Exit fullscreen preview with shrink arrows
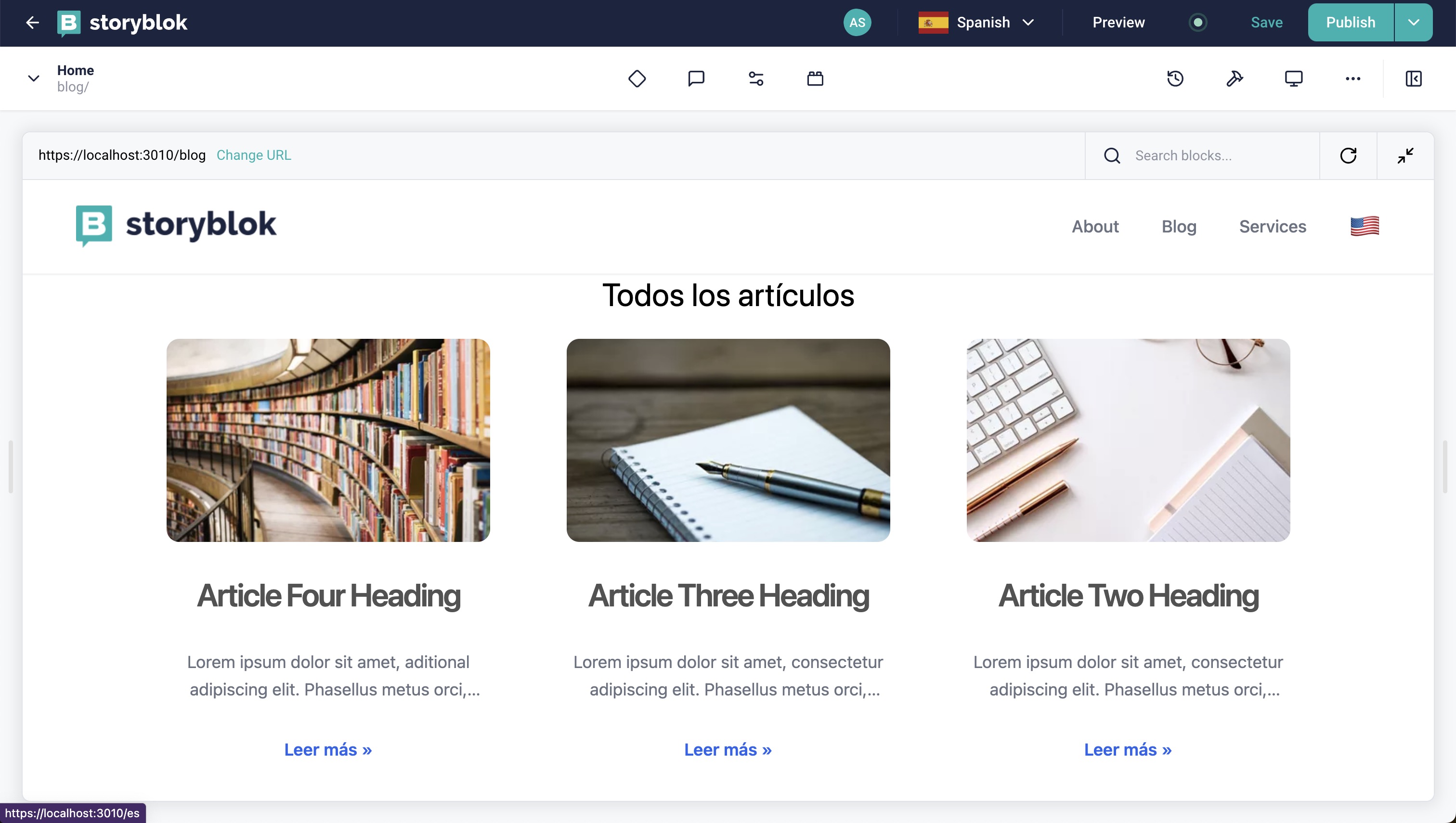 (x=1405, y=155)
